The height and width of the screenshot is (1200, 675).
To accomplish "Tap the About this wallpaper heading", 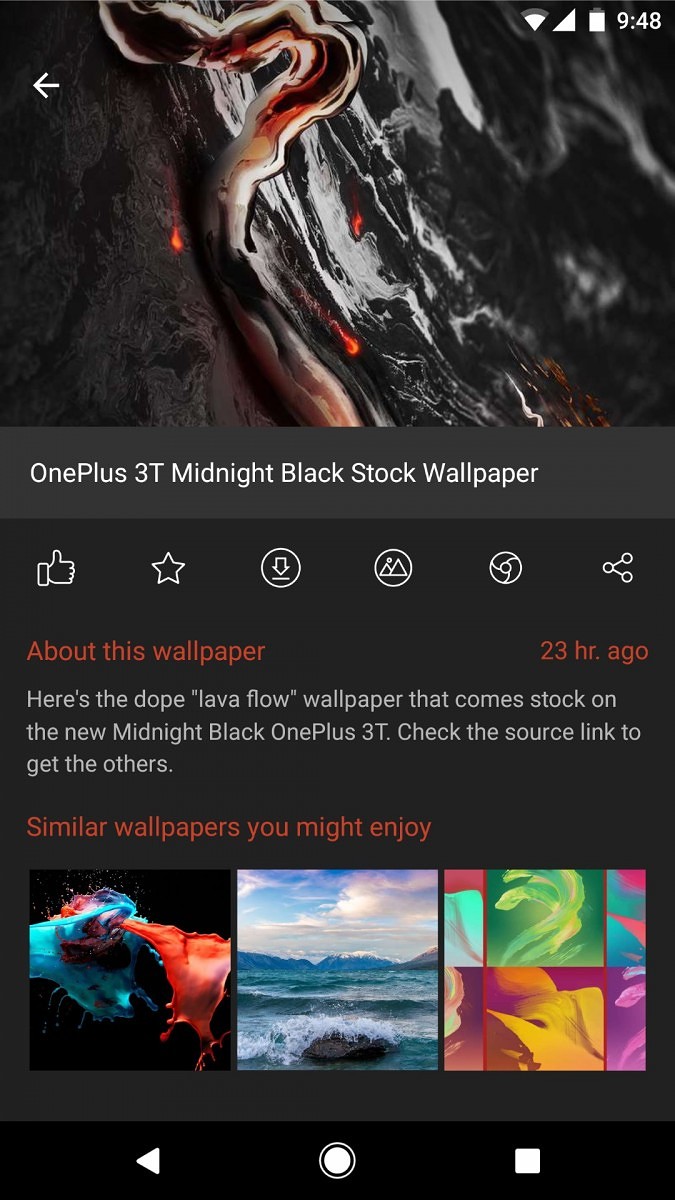I will click(x=146, y=652).
